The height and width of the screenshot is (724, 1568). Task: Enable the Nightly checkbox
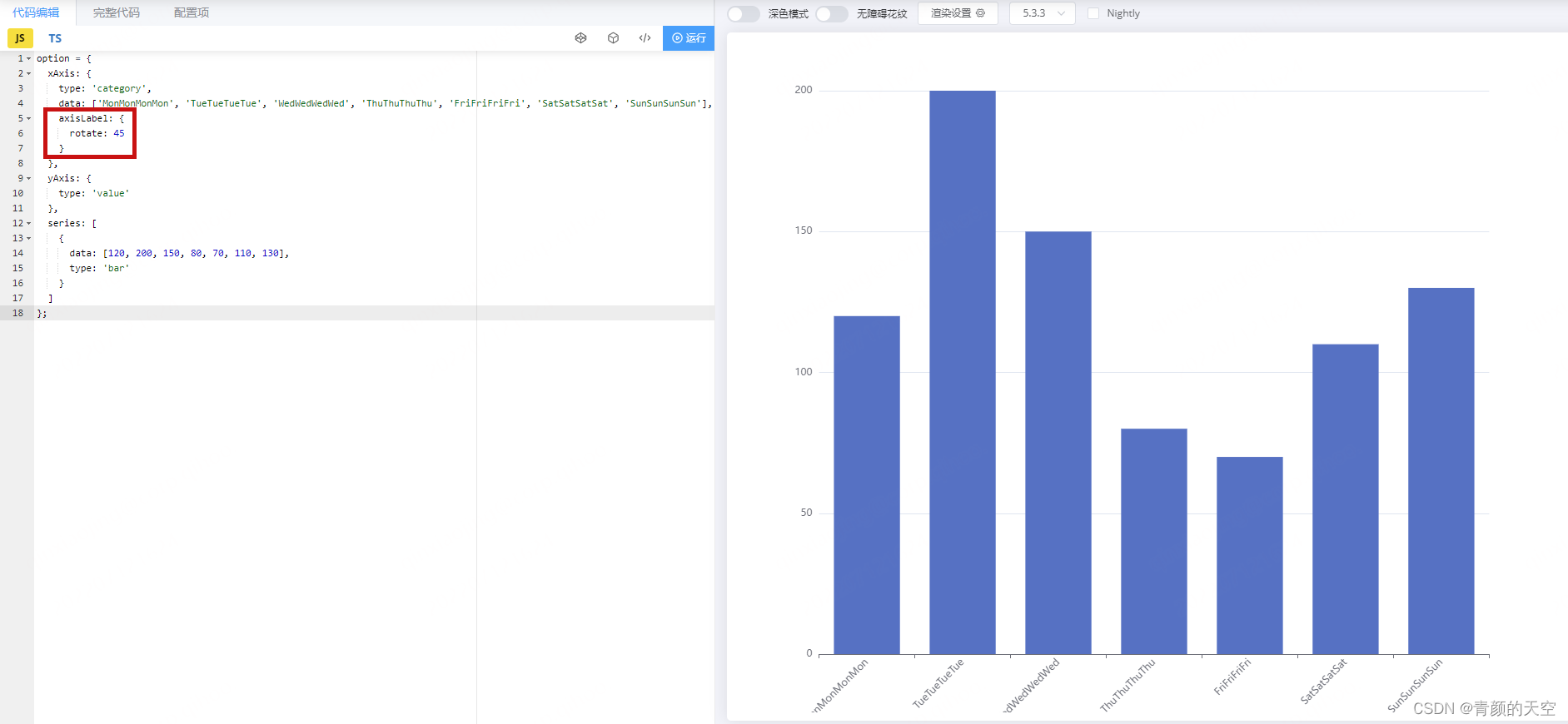coord(1093,13)
